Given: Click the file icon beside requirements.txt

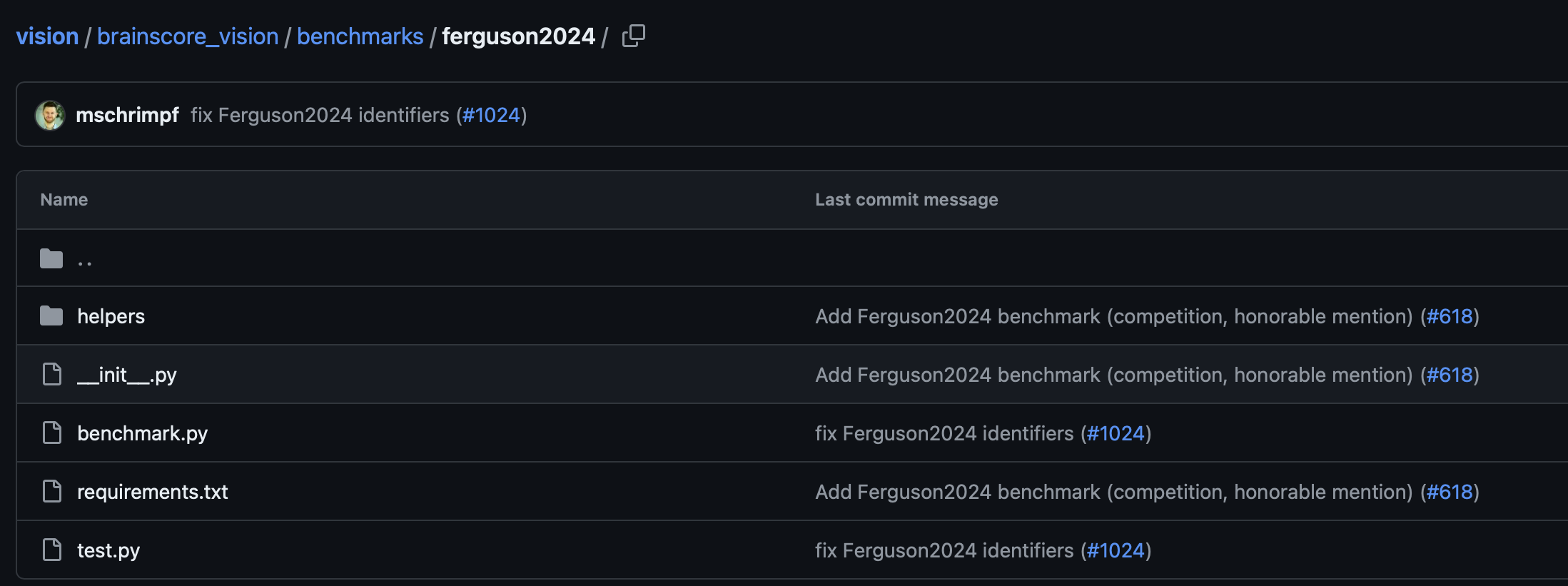Looking at the screenshot, I should [52, 491].
